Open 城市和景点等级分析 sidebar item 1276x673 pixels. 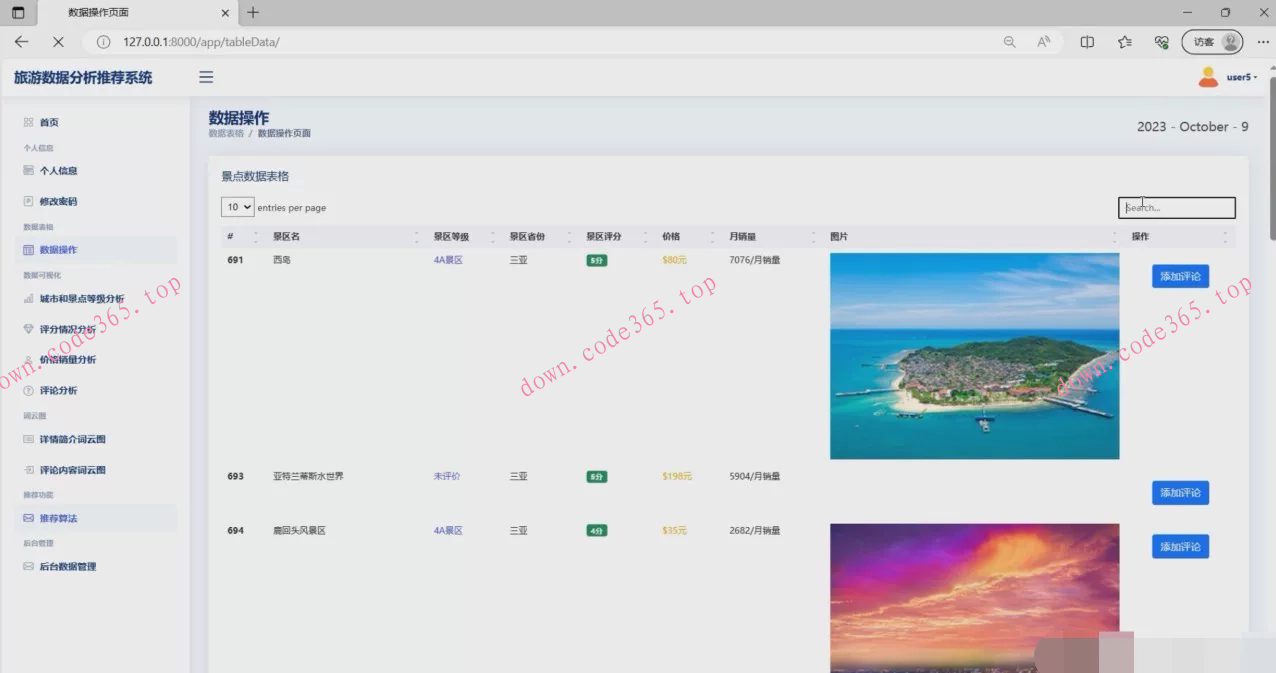pos(81,298)
